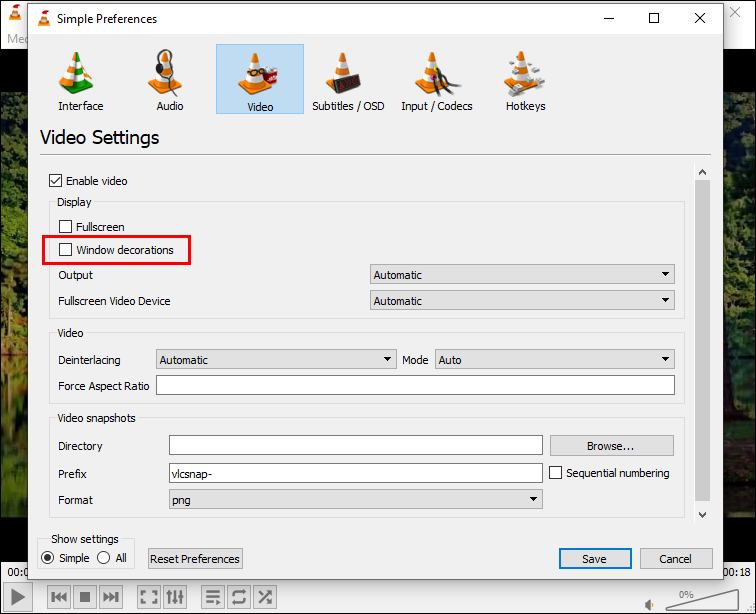
Task: Open Subtitles / OSD preferences
Action: coord(348,80)
